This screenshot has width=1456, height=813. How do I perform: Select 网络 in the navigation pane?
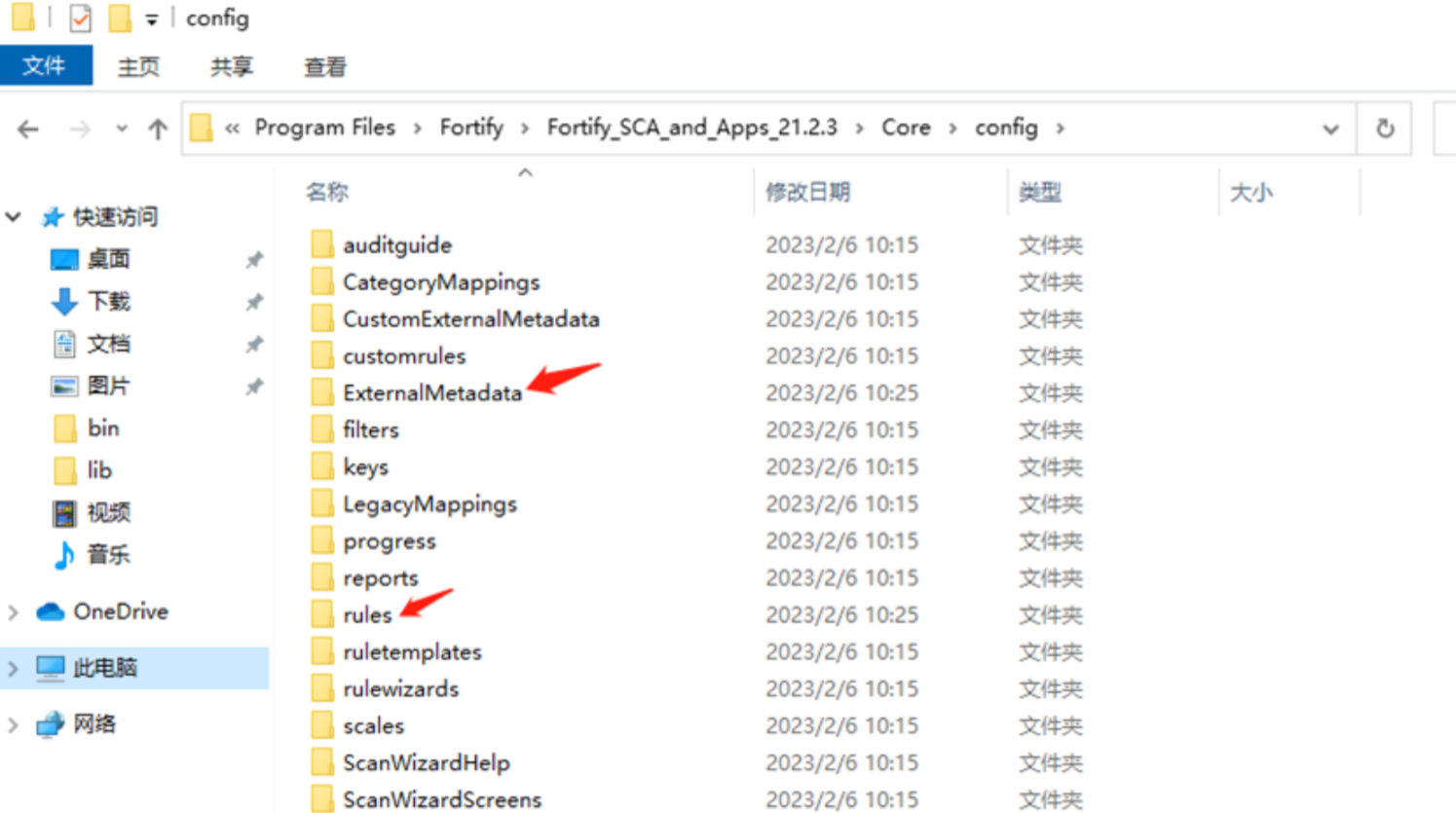point(94,724)
